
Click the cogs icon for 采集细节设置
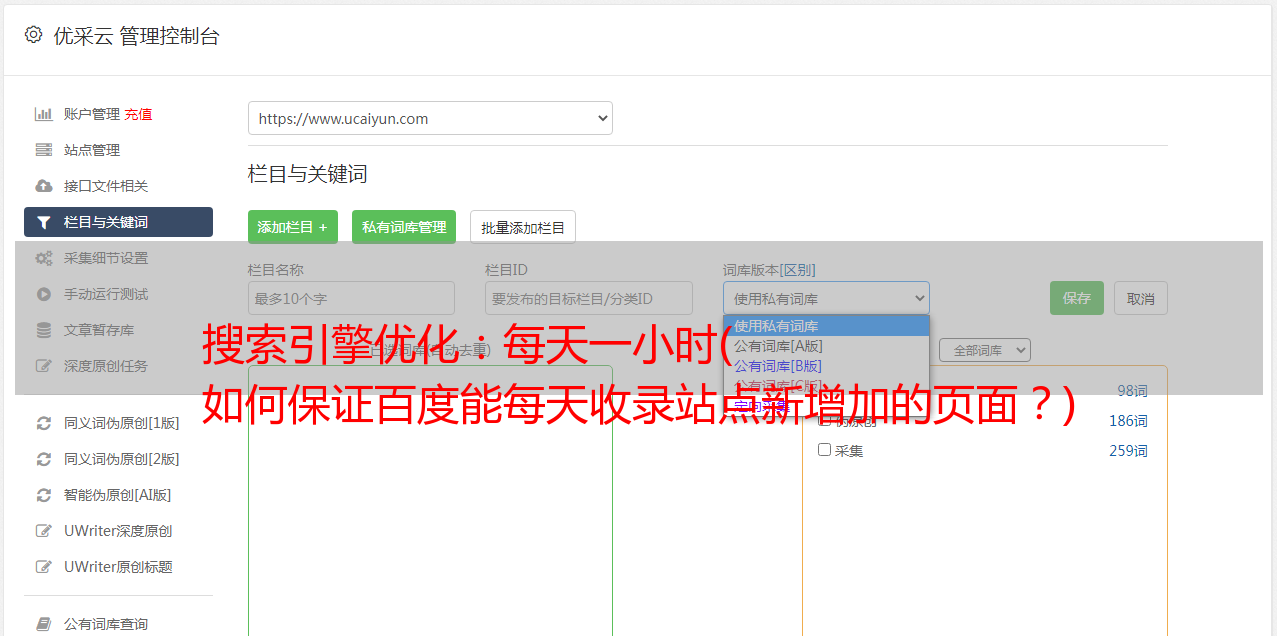(x=44, y=258)
